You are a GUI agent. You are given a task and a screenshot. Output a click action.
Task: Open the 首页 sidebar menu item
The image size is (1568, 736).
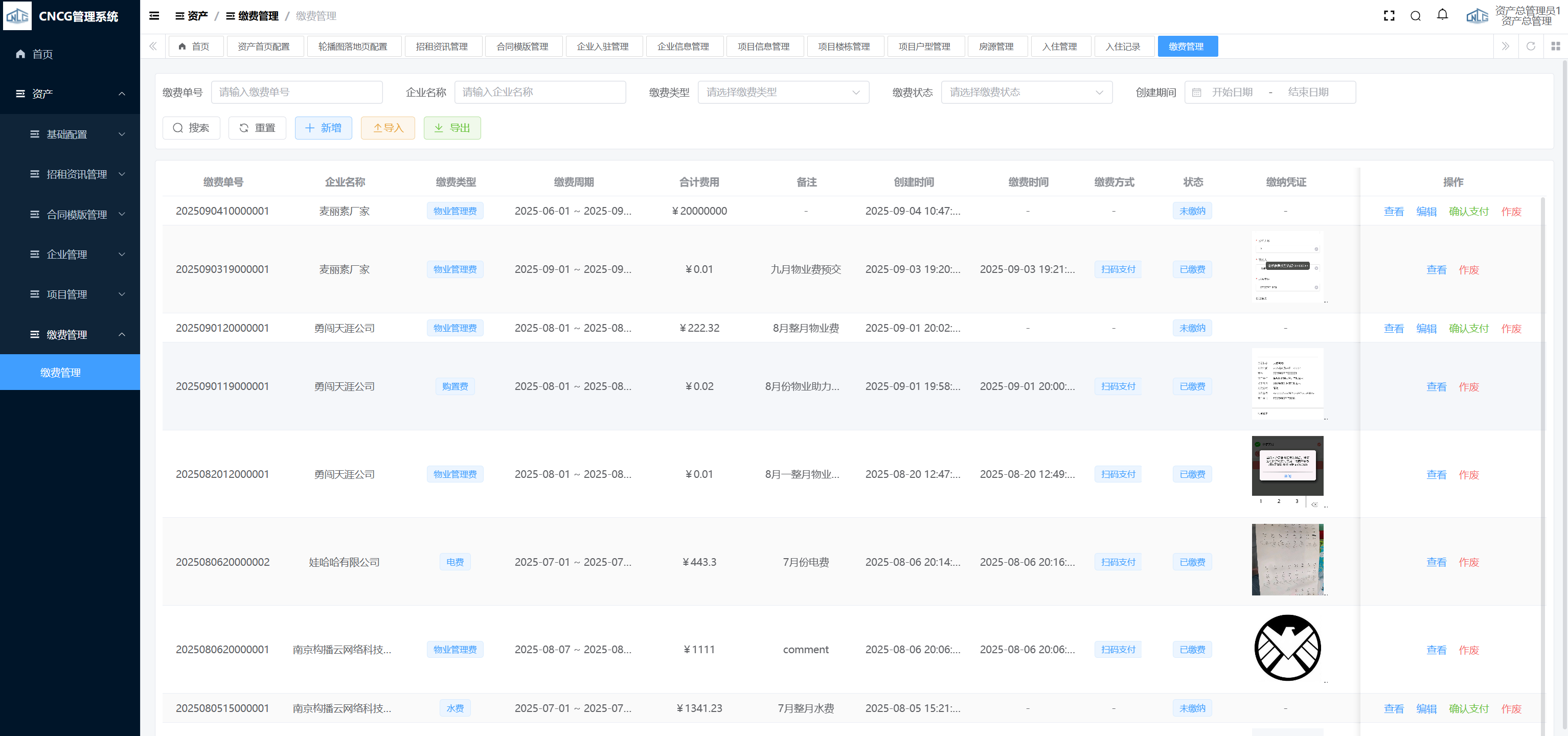[42, 54]
